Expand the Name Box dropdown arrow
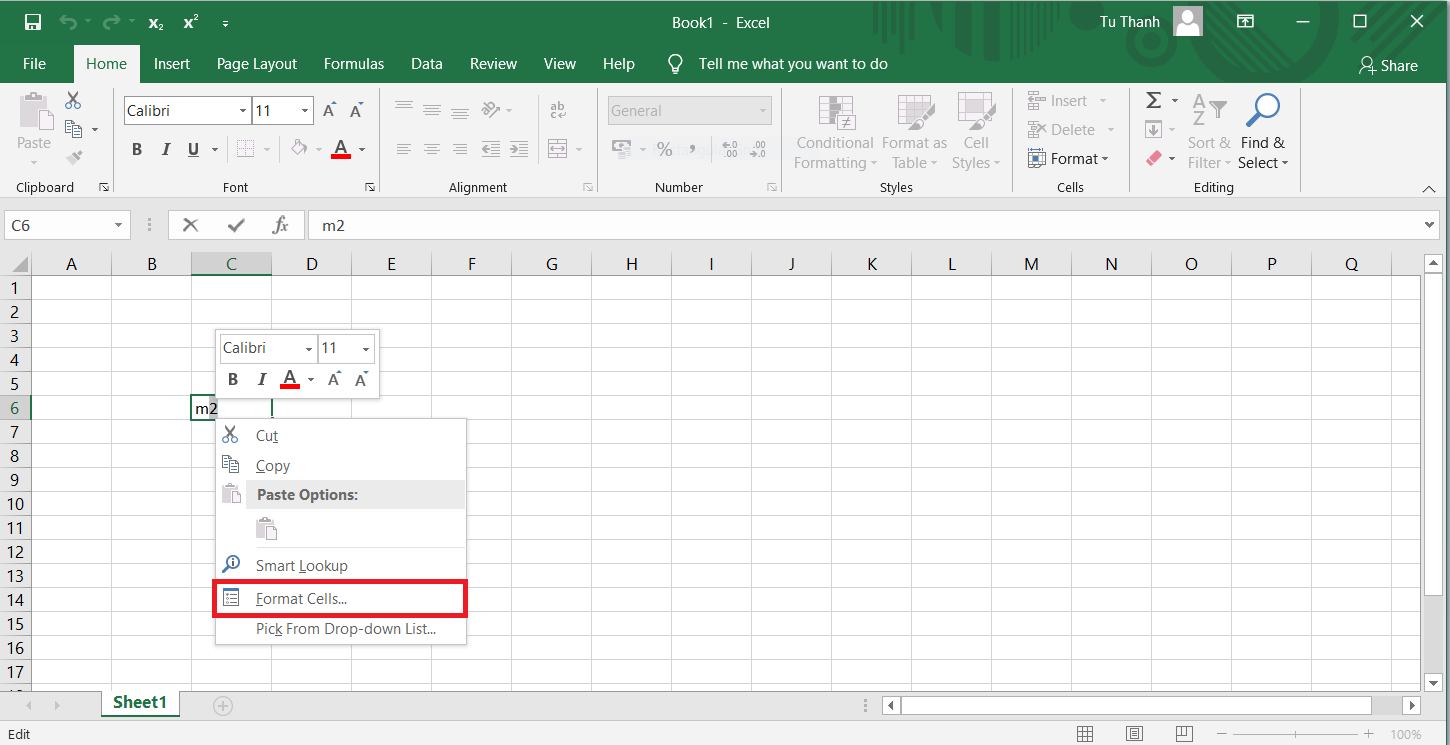 (x=118, y=226)
